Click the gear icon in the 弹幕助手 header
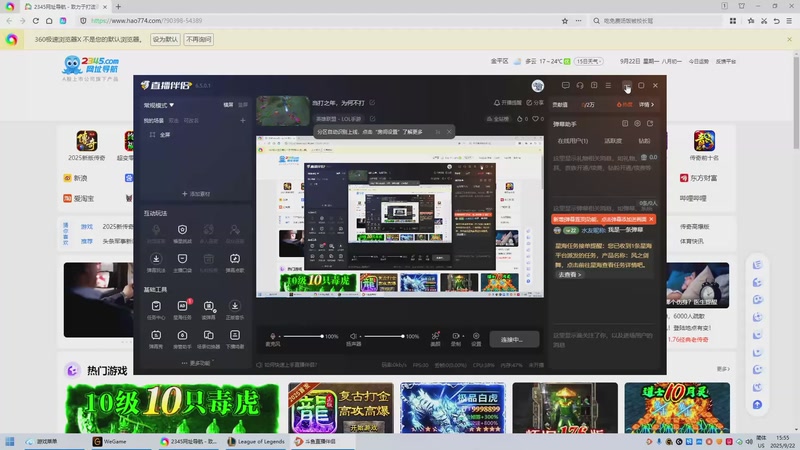800x450 pixels. click(637, 123)
